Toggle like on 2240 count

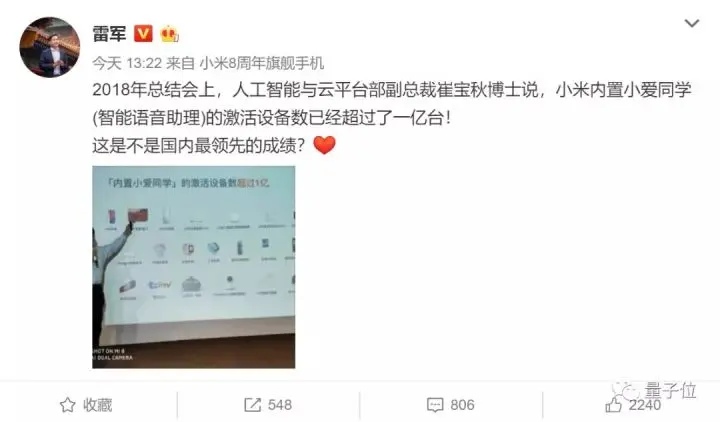click(x=645, y=405)
